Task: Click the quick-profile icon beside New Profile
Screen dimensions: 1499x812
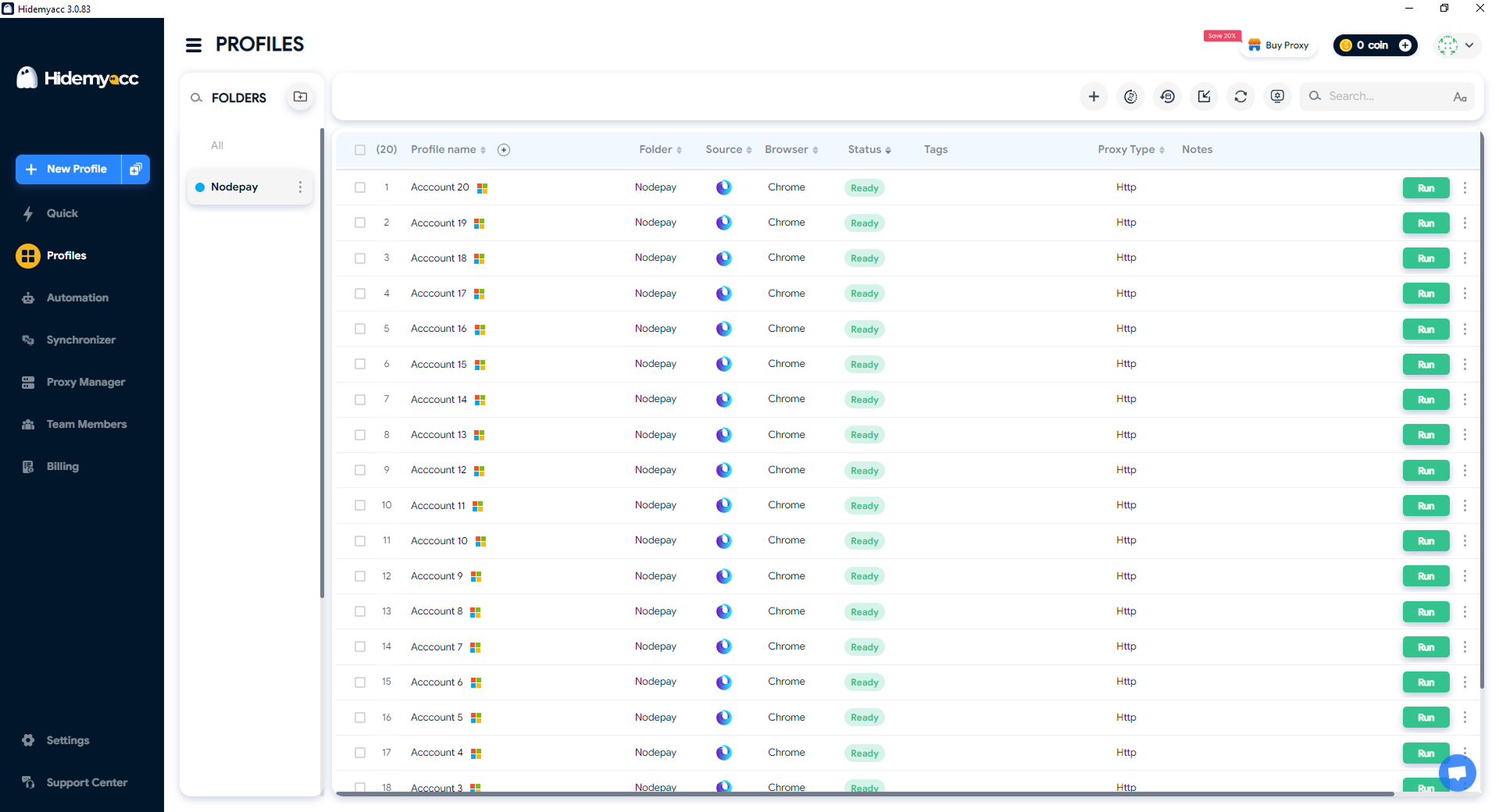Action: pos(136,169)
